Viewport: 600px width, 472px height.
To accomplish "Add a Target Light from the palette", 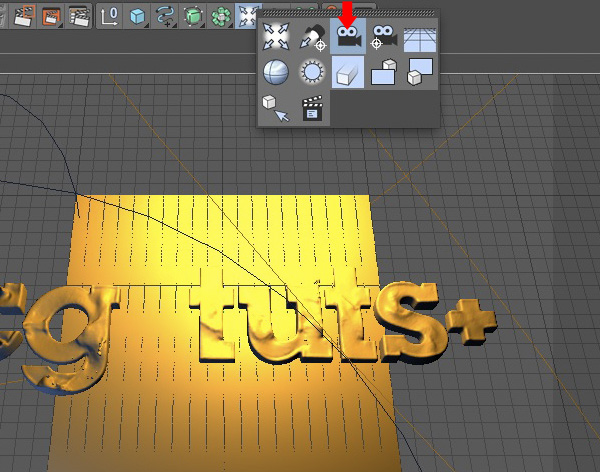I will click(x=312, y=36).
